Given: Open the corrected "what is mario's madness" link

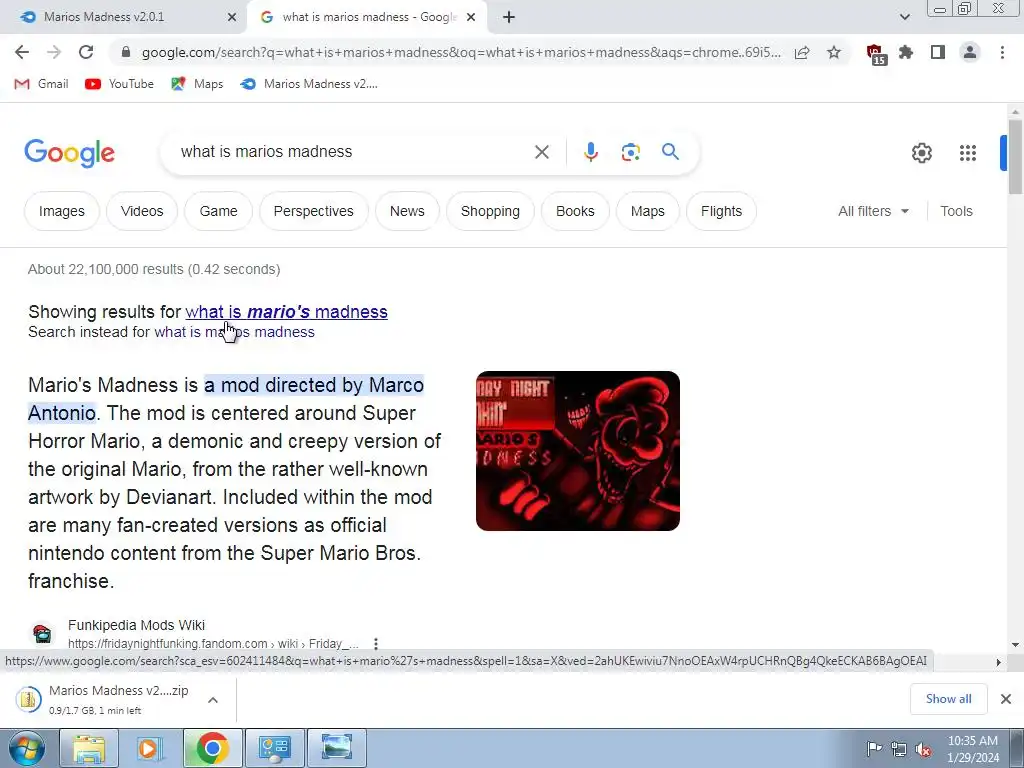Looking at the screenshot, I should (286, 312).
